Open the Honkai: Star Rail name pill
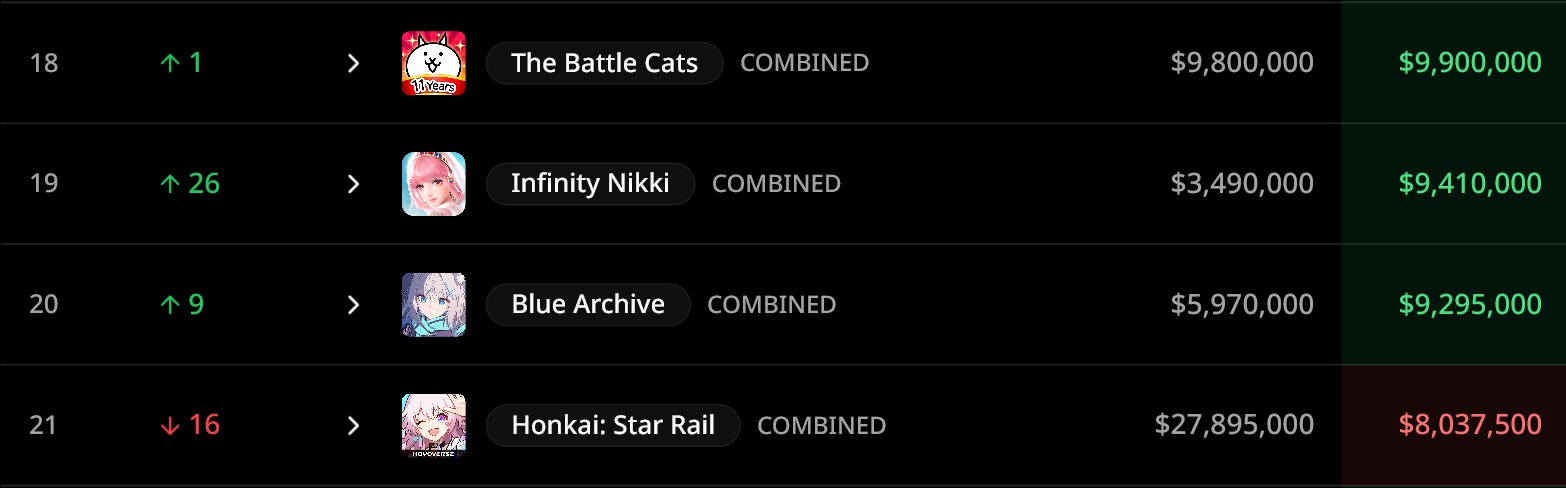The height and width of the screenshot is (488, 1566). [x=613, y=425]
